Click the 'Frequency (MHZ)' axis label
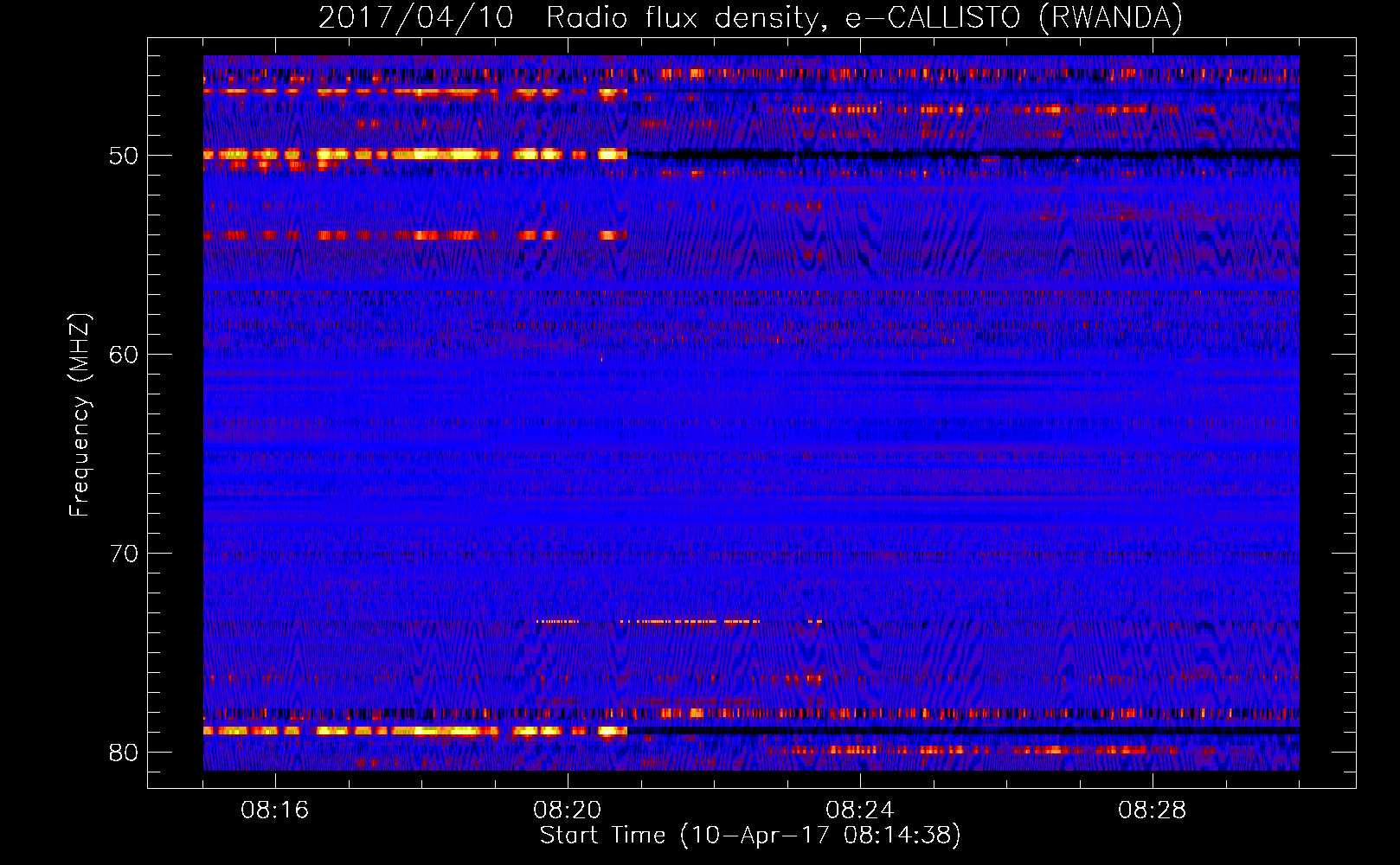The width and height of the screenshot is (1400, 865). click(x=79, y=414)
